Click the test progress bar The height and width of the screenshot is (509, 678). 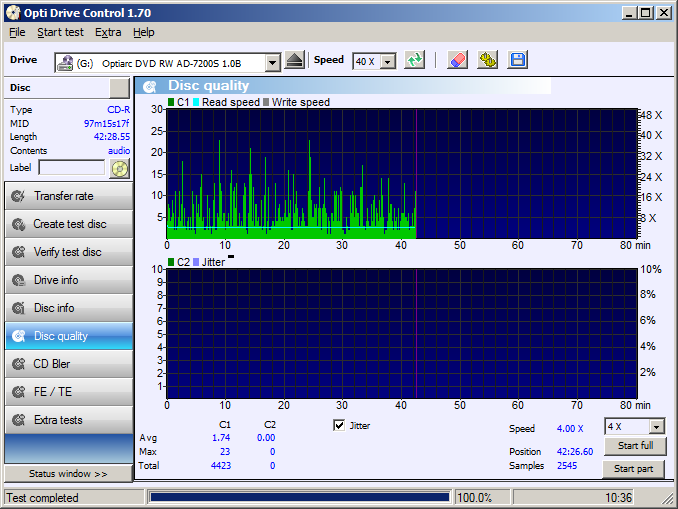click(x=299, y=497)
